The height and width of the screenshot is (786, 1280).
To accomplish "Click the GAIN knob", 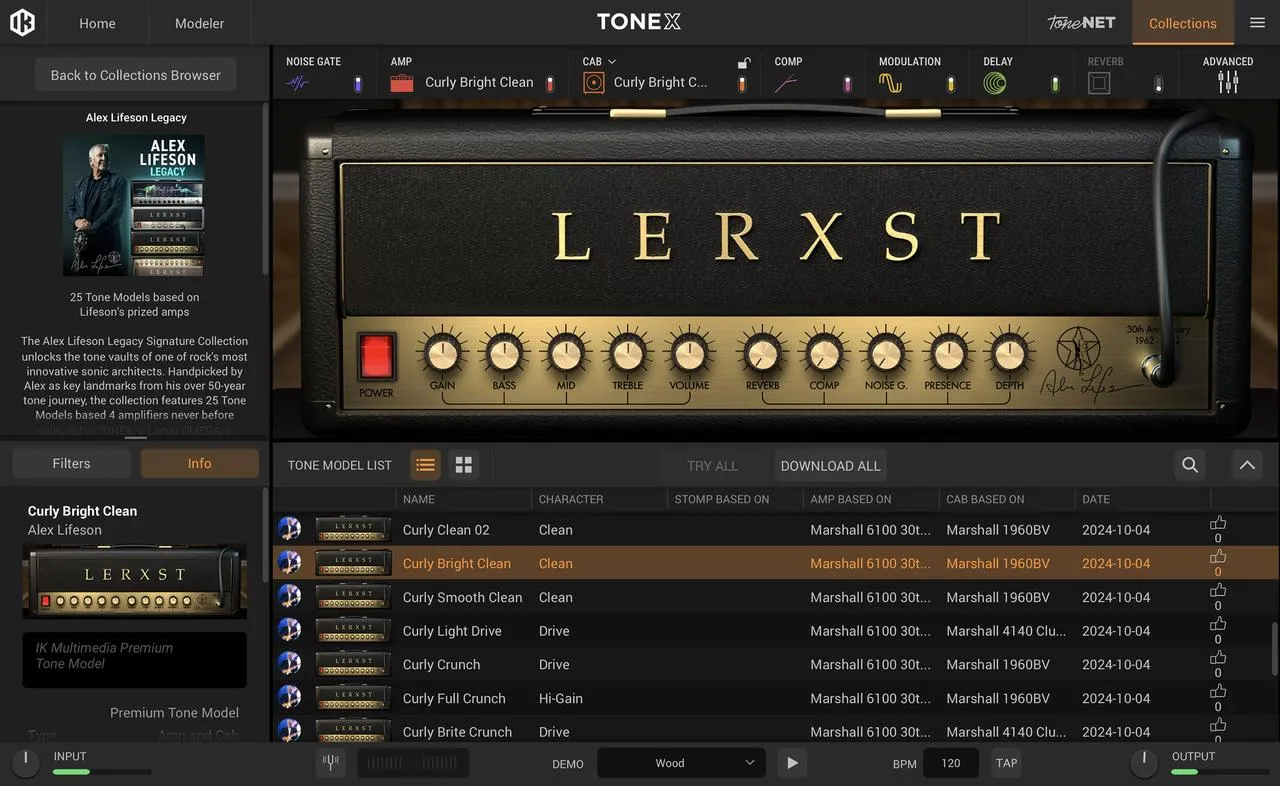I will point(442,354).
